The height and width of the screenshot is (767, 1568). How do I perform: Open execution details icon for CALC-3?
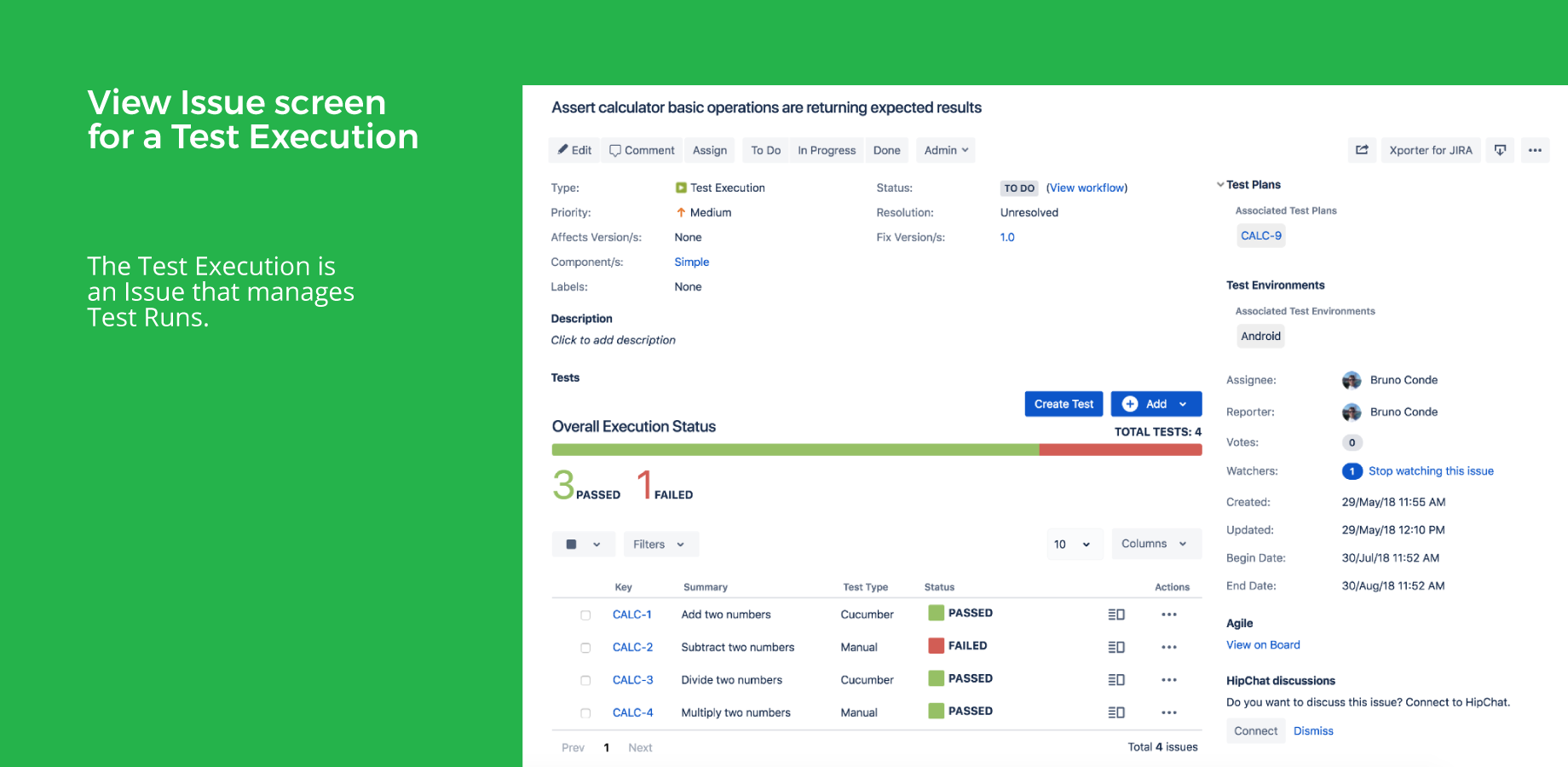1116,680
